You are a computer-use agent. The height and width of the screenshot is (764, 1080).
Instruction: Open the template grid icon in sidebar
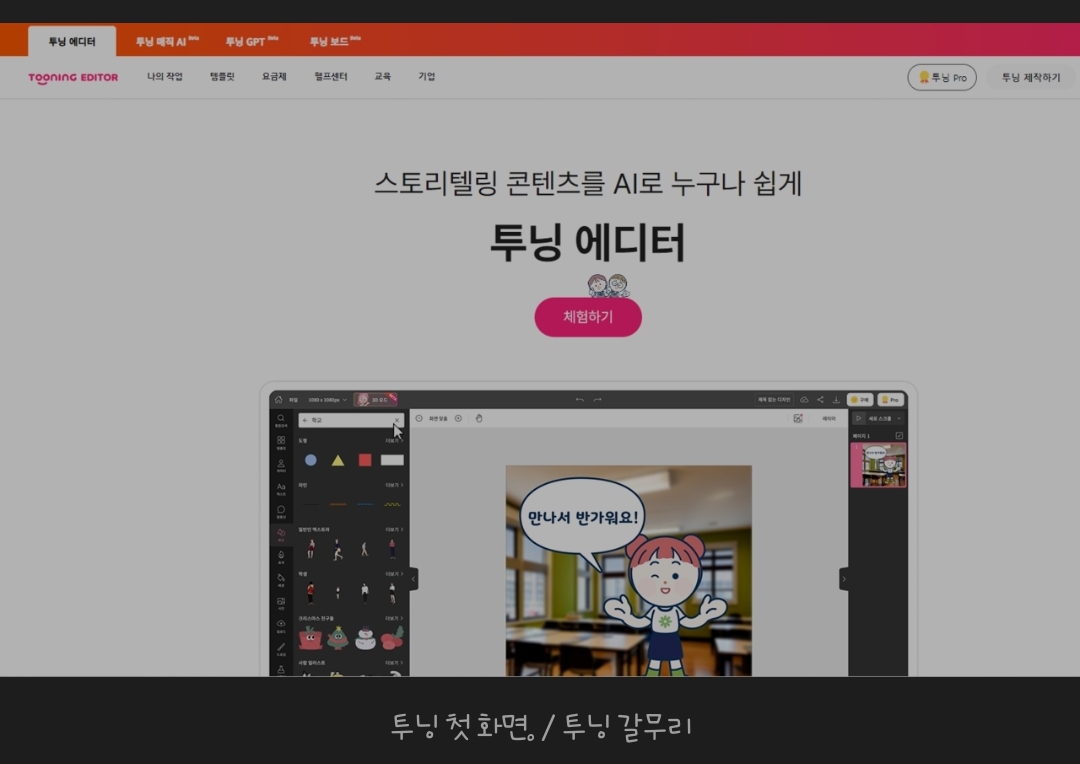coord(281,442)
